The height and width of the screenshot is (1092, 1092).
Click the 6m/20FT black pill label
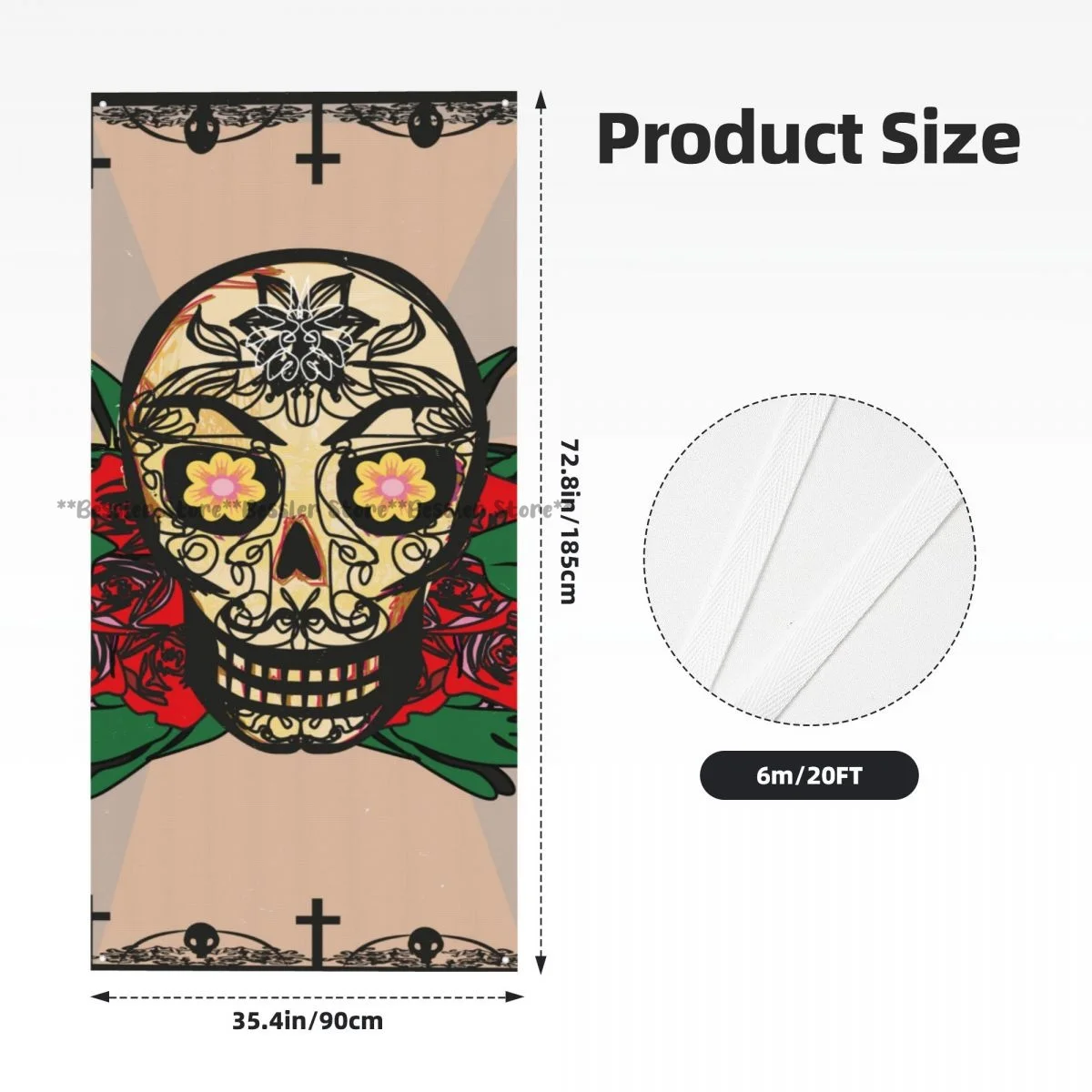pos(809,775)
